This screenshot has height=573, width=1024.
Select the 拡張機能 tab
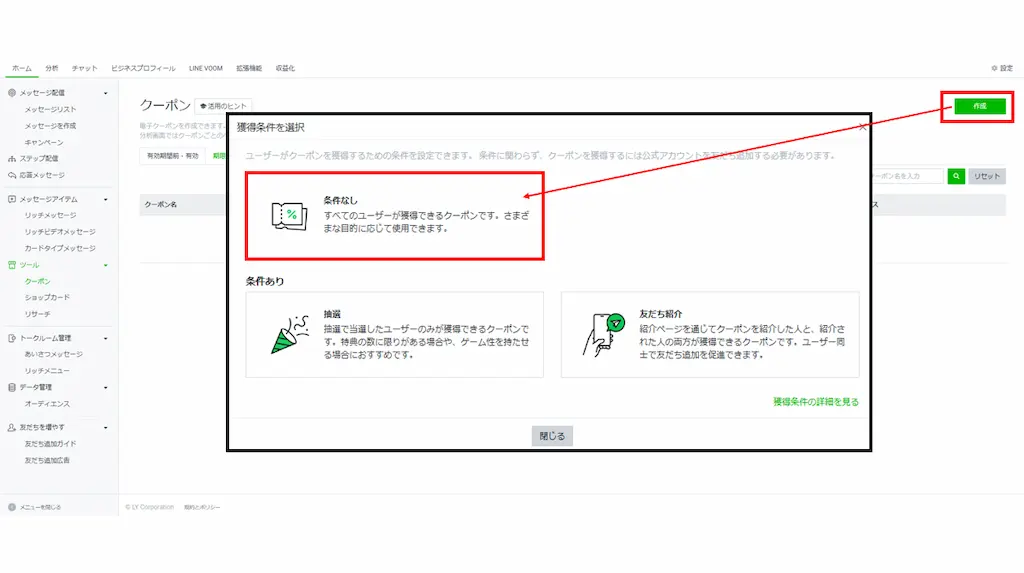pos(249,68)
